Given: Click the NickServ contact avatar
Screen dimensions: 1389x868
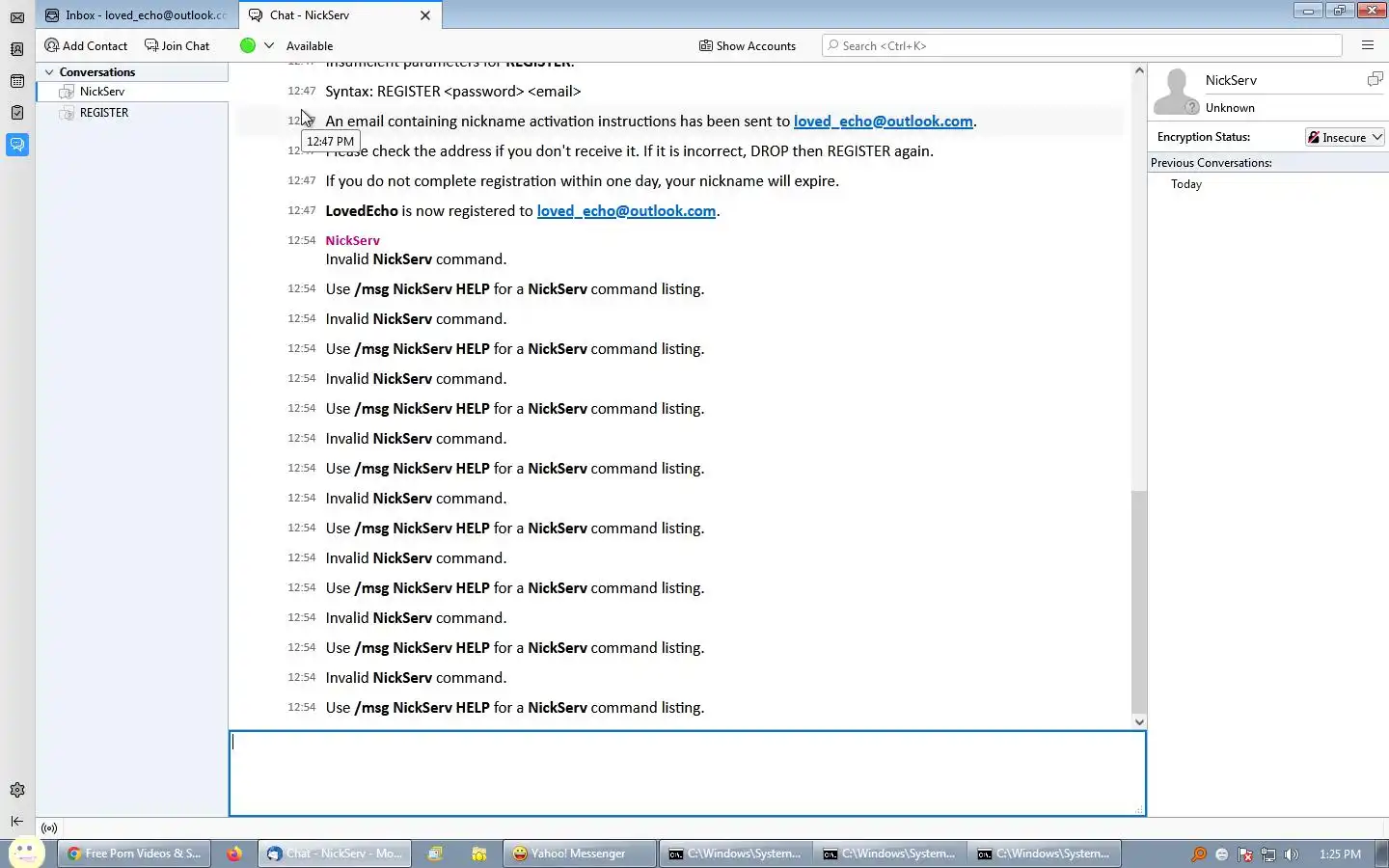Looking at the screenshot, I should tap(1176, 92).
